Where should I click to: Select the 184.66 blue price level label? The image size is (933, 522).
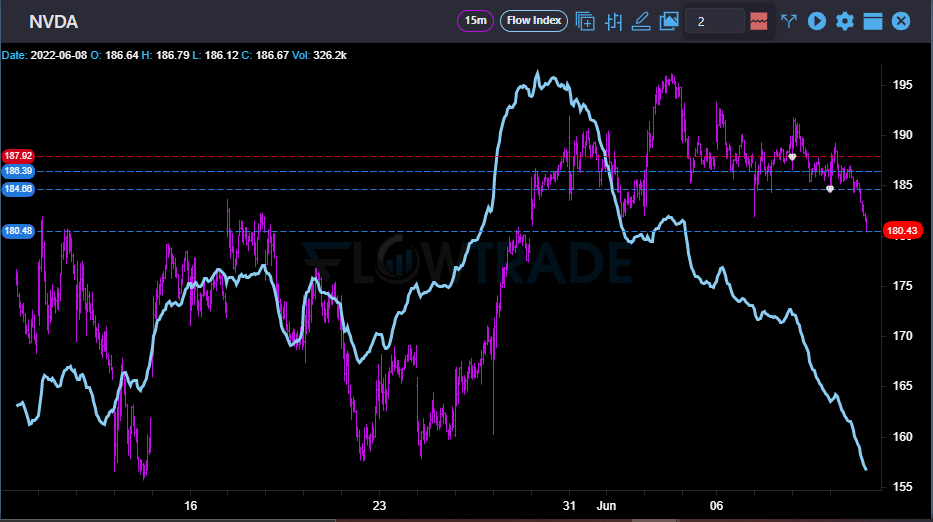coord(18,189)
